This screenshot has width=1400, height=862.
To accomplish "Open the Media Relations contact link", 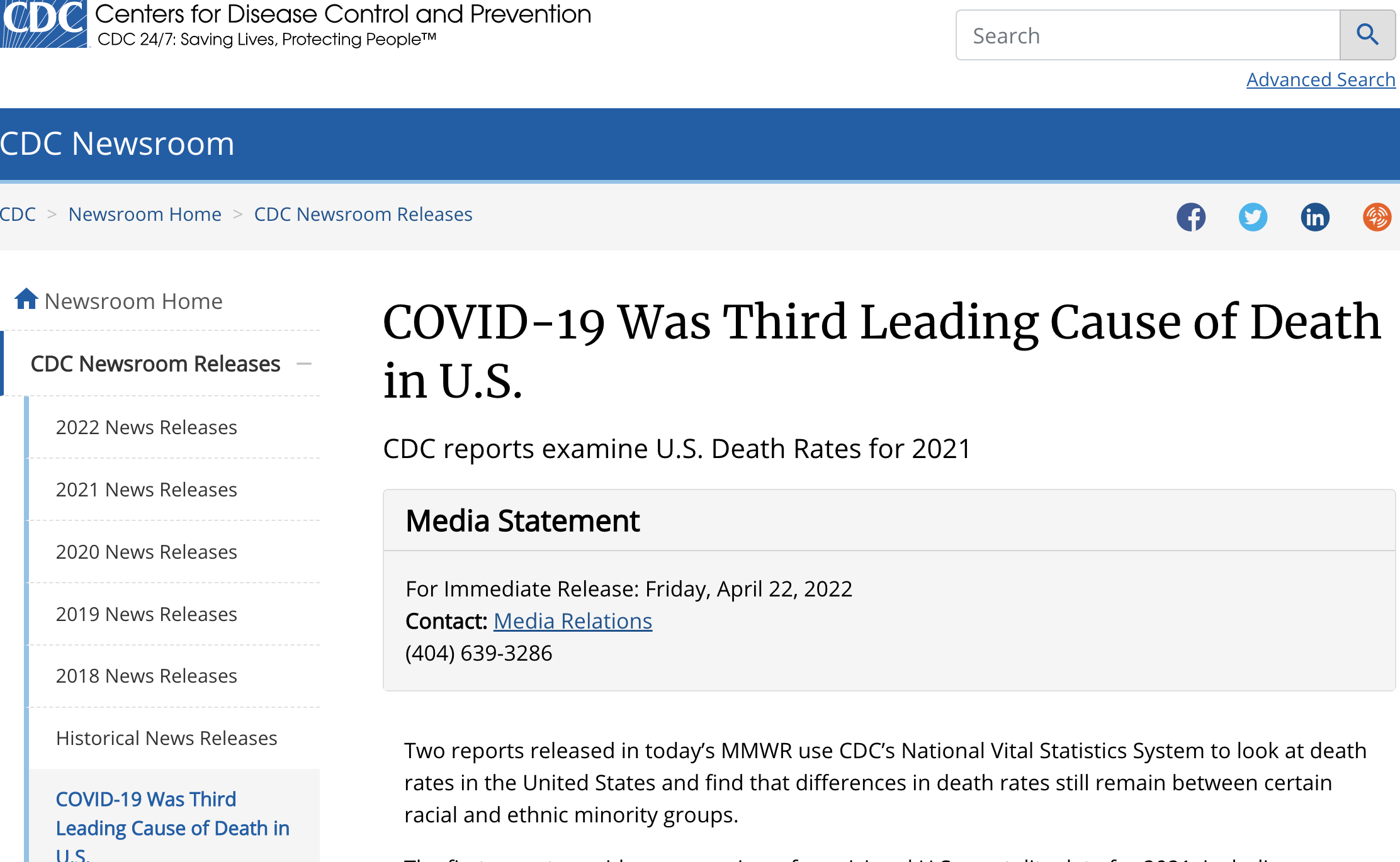I will [x=572, y=621].
